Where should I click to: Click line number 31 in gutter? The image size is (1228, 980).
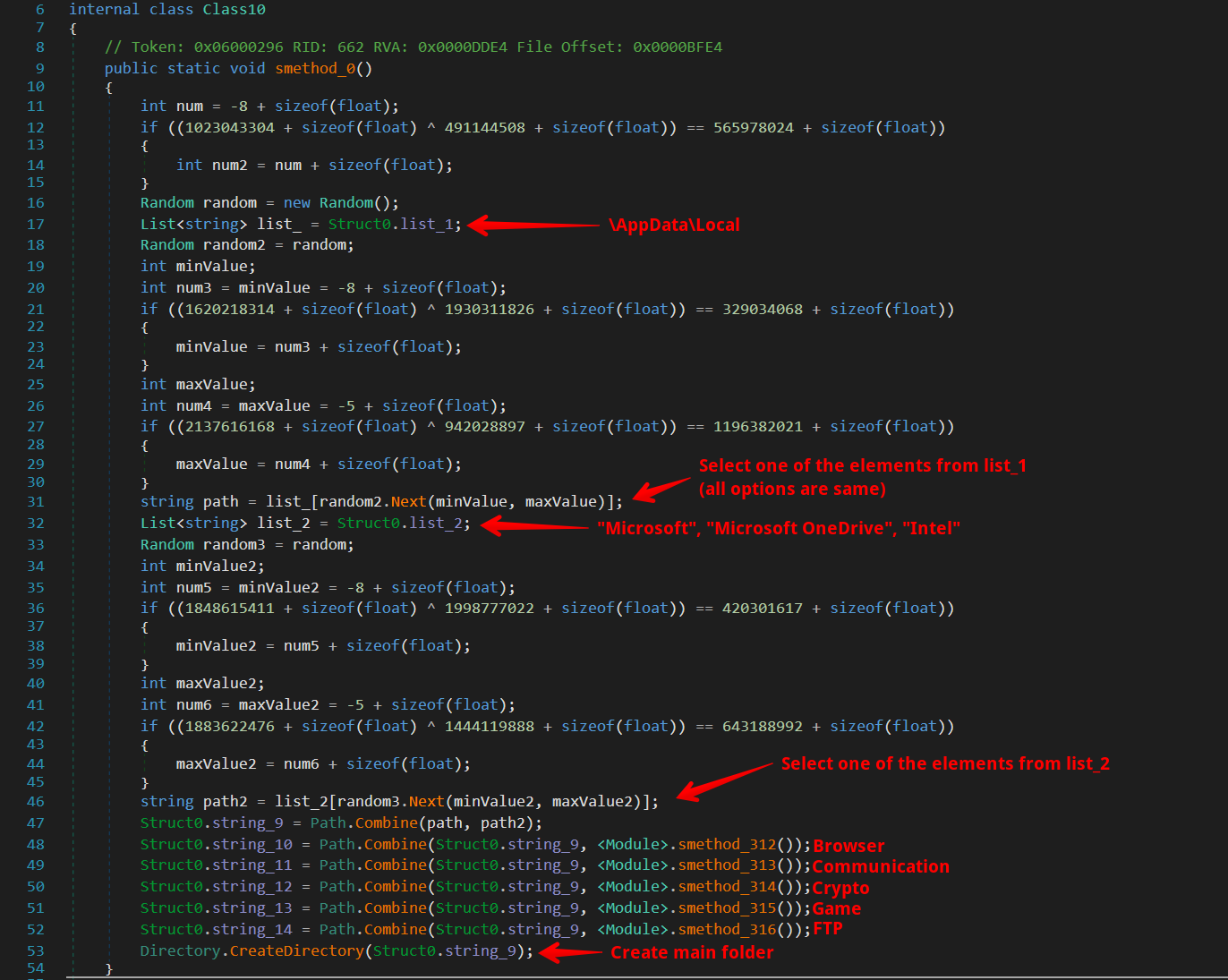pos(35,501)
